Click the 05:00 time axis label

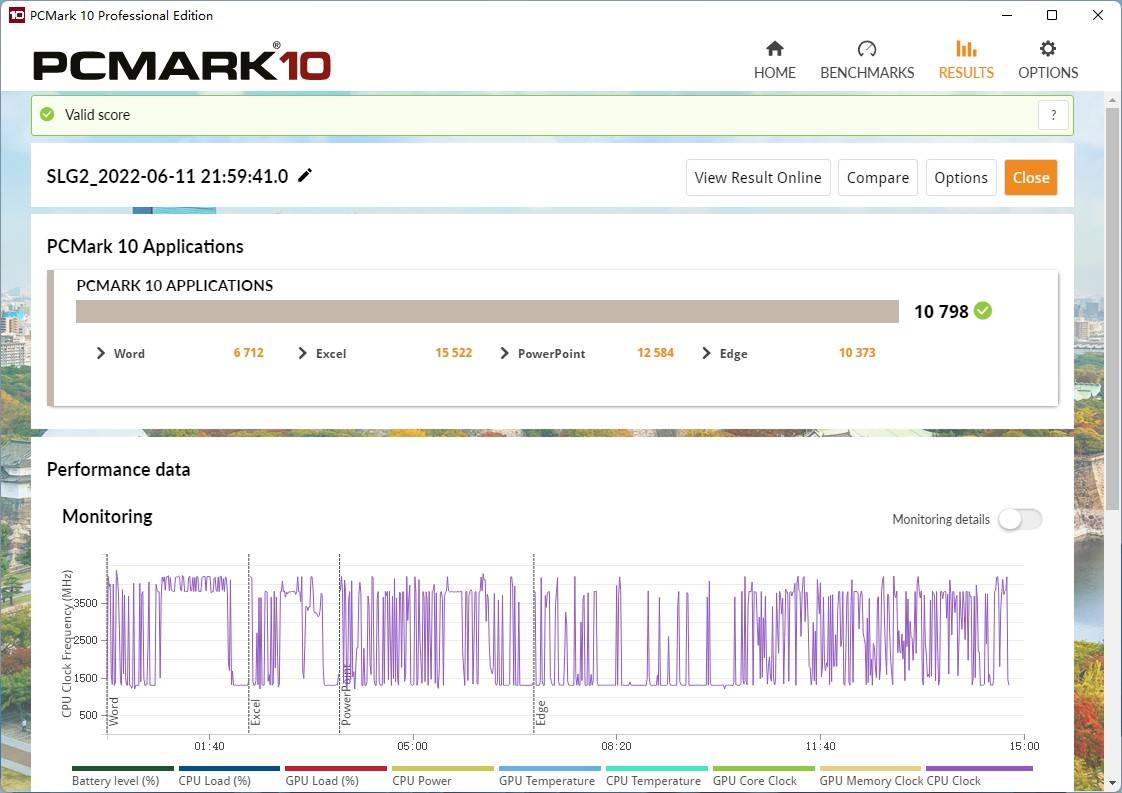[412, 746]
